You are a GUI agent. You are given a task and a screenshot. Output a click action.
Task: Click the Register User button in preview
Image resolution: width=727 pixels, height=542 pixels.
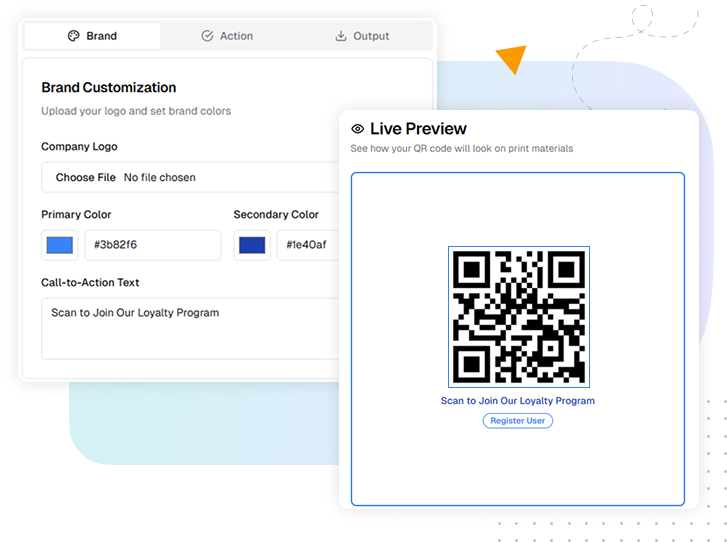click(x=517, y=421)
